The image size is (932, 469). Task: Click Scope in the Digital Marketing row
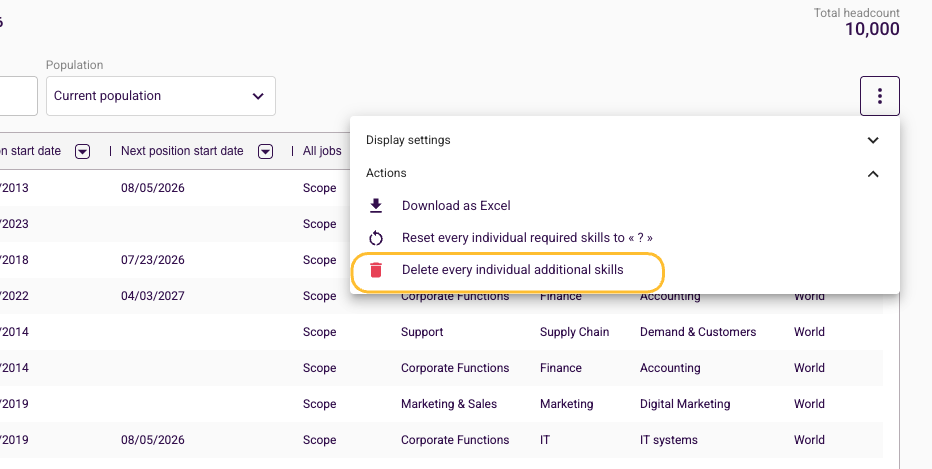(319, 404)
